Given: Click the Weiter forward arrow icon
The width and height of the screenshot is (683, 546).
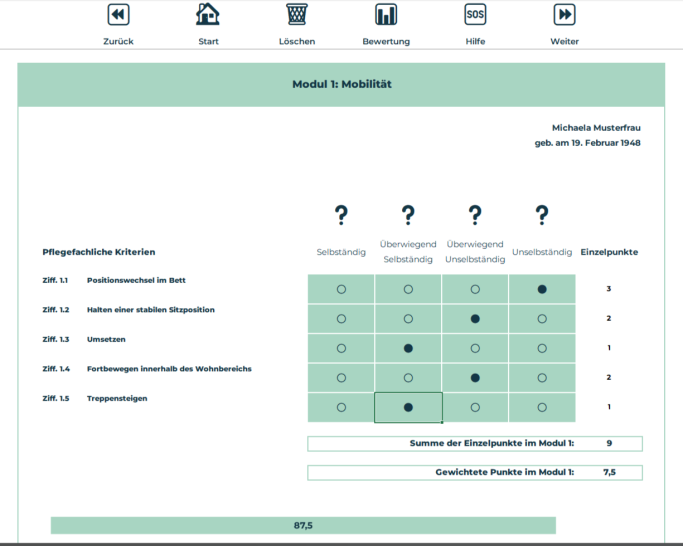Looking at the screenshot, I should coord(564,15).
